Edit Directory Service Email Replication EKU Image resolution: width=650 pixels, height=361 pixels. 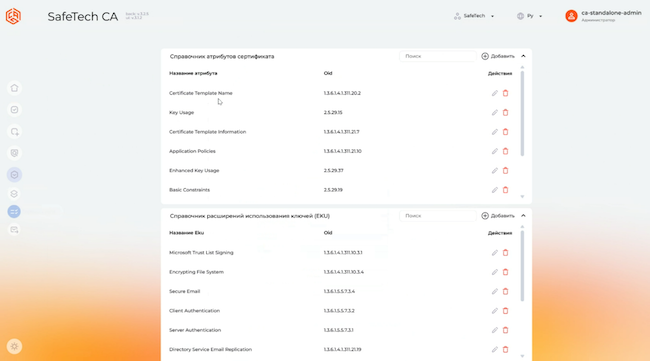(495, 349)
